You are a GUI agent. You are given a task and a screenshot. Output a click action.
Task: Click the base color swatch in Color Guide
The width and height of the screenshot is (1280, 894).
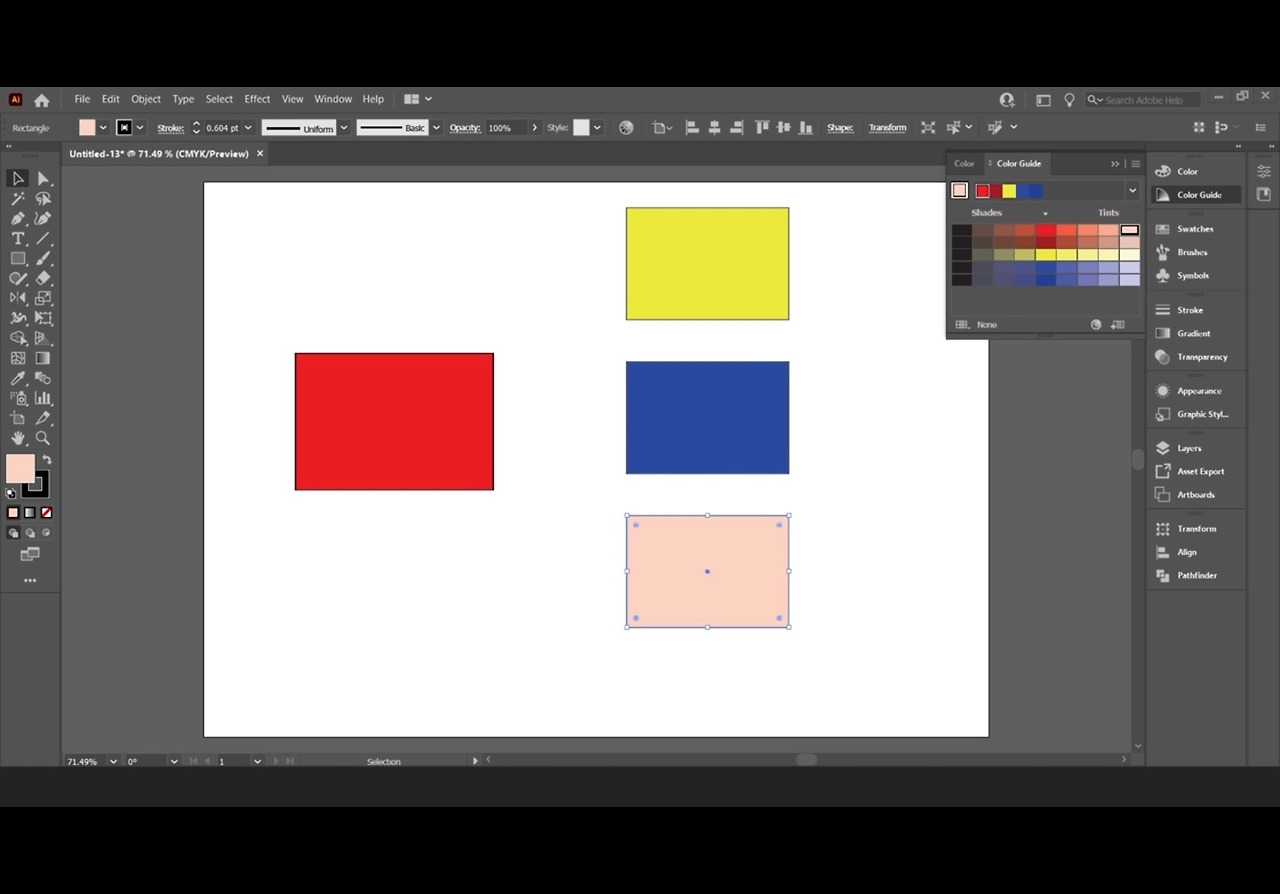click(x=960, y=191)
